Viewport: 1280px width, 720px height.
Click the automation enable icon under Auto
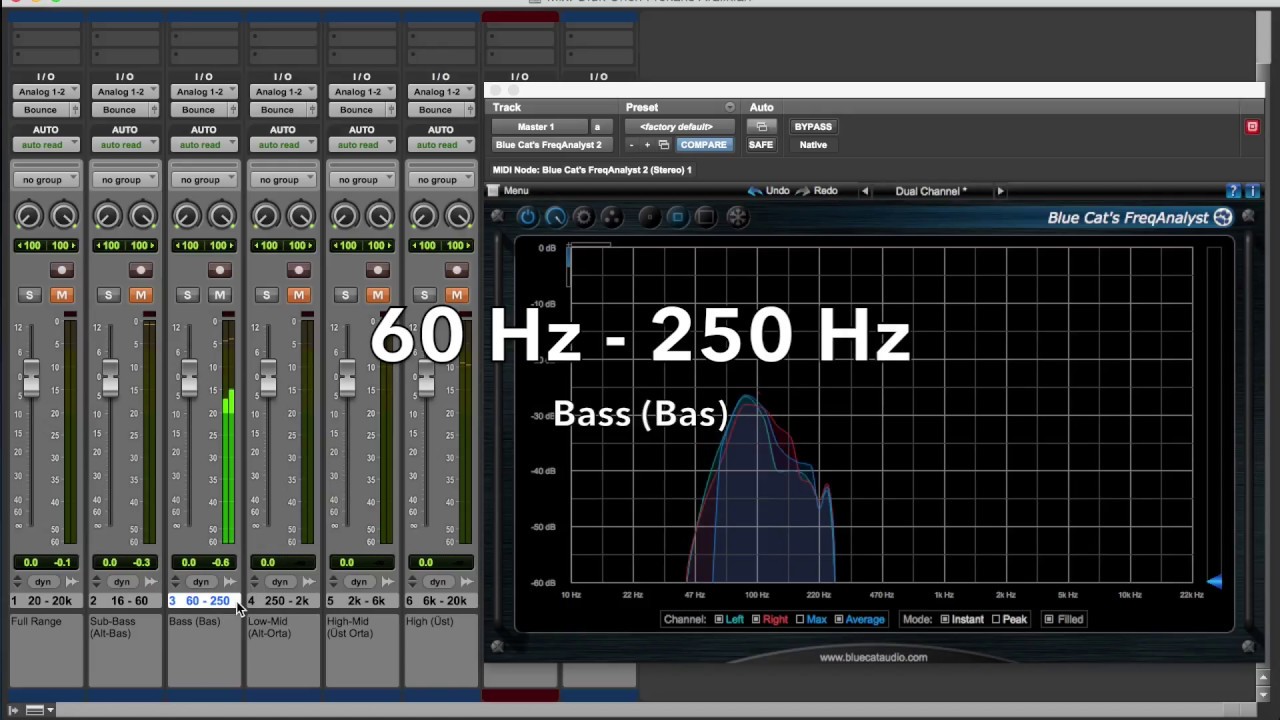coord(761,127)
